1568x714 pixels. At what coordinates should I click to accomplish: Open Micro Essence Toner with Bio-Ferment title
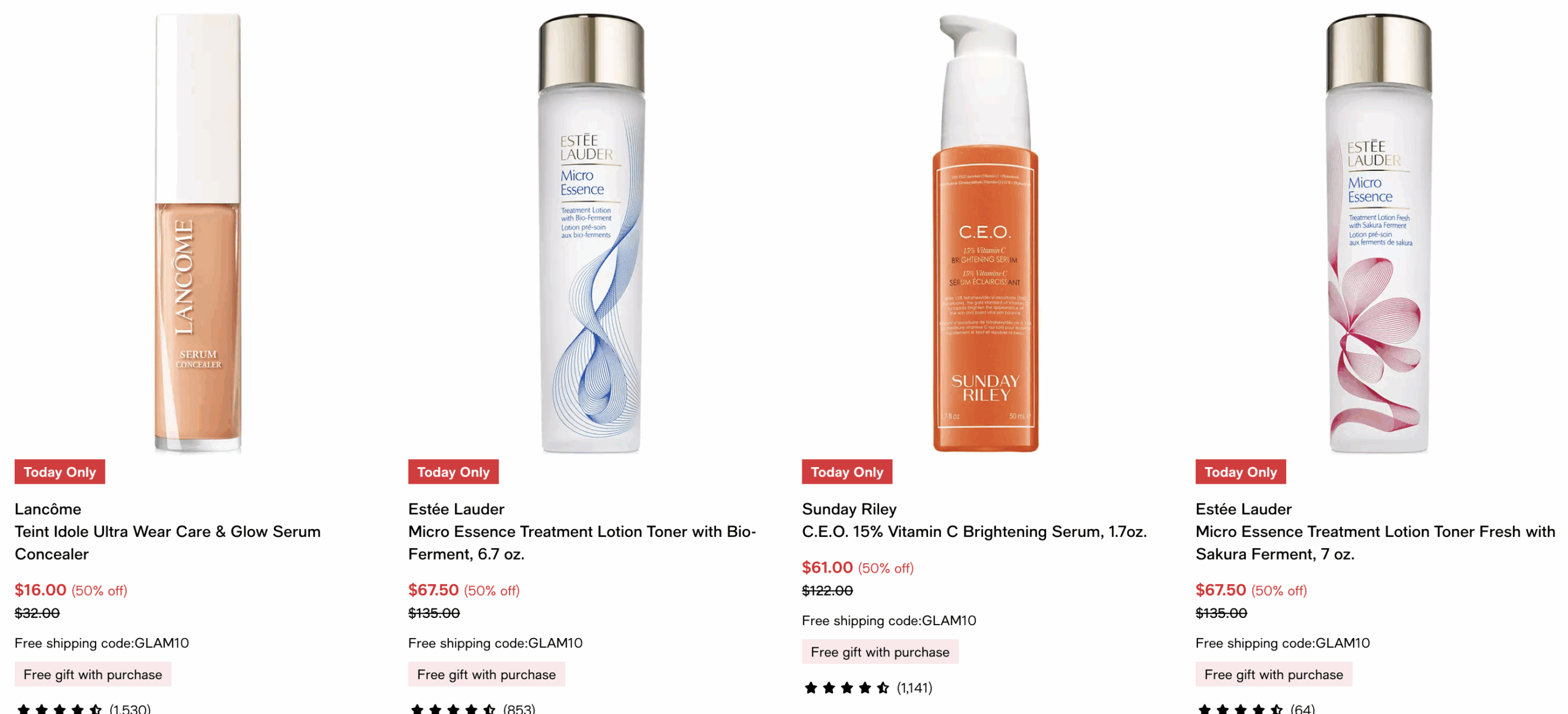pyautogui.click(x=582, y=543)
